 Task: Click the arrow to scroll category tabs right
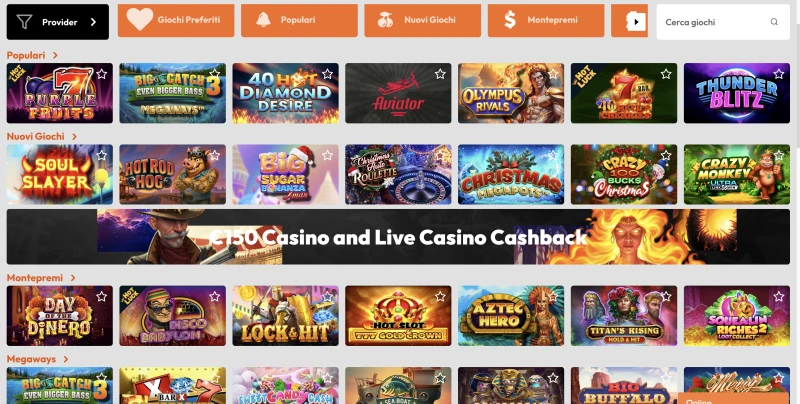tap(636, 22)
